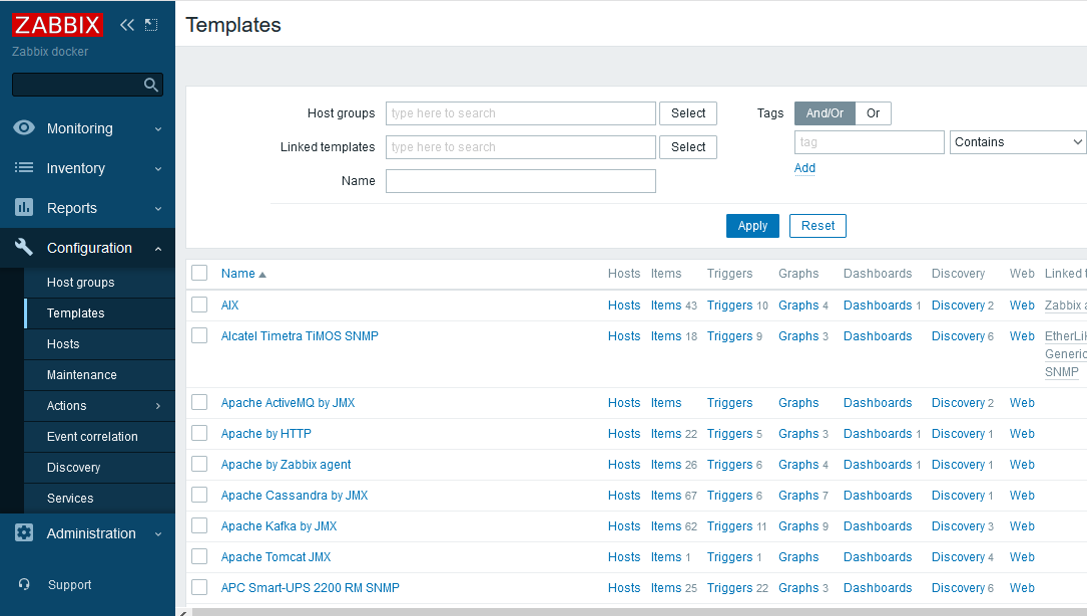
Task: Open Triggers of APC Smart-UPS 2200
Action: [x=729, y=588]
